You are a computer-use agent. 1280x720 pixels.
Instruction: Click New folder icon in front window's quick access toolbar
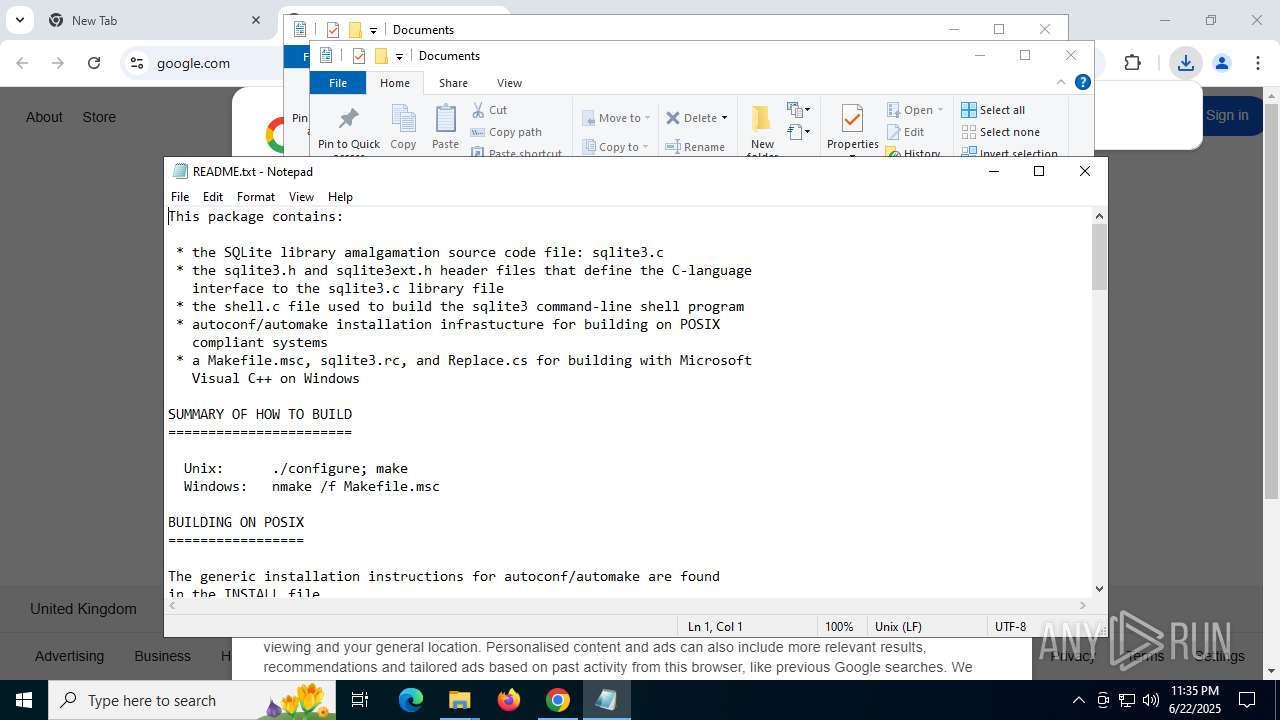(381, 56)
